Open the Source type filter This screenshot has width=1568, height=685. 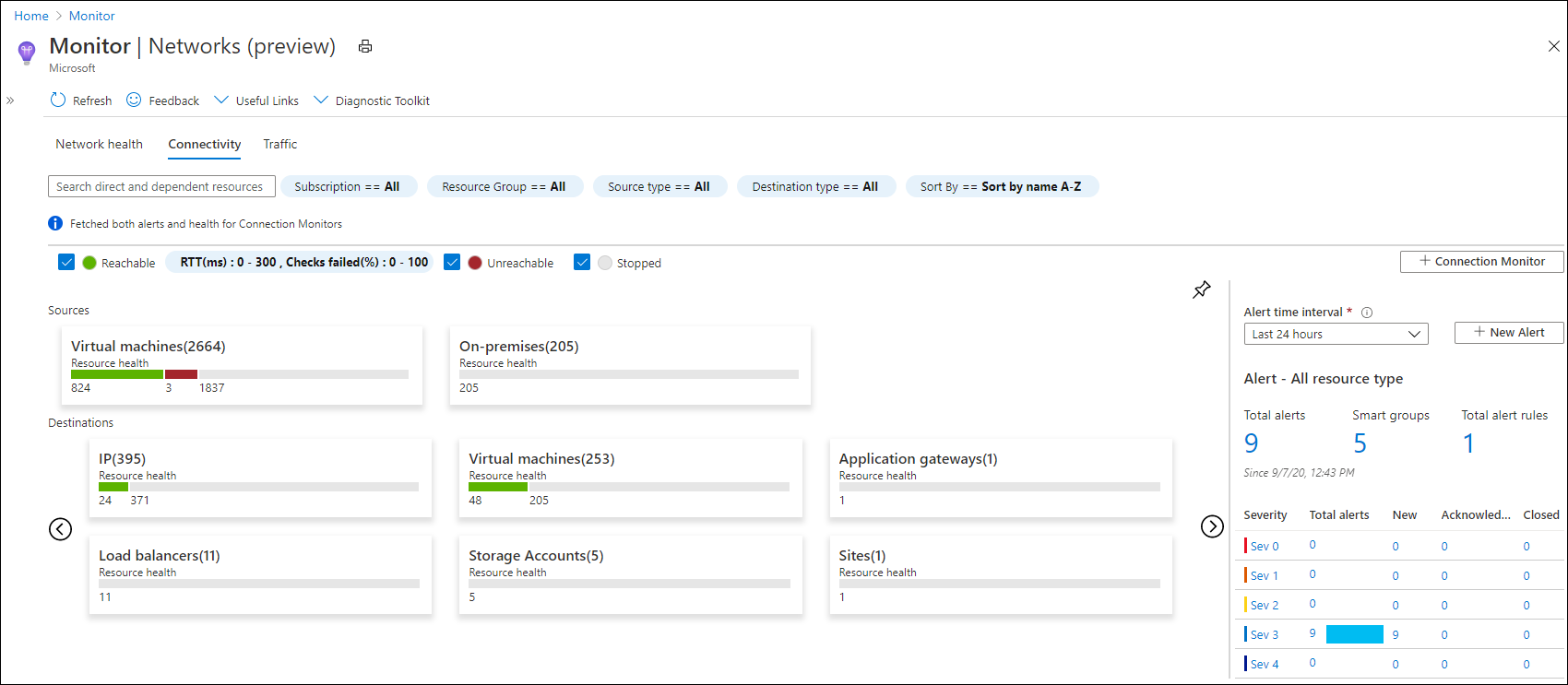(659, 186)
